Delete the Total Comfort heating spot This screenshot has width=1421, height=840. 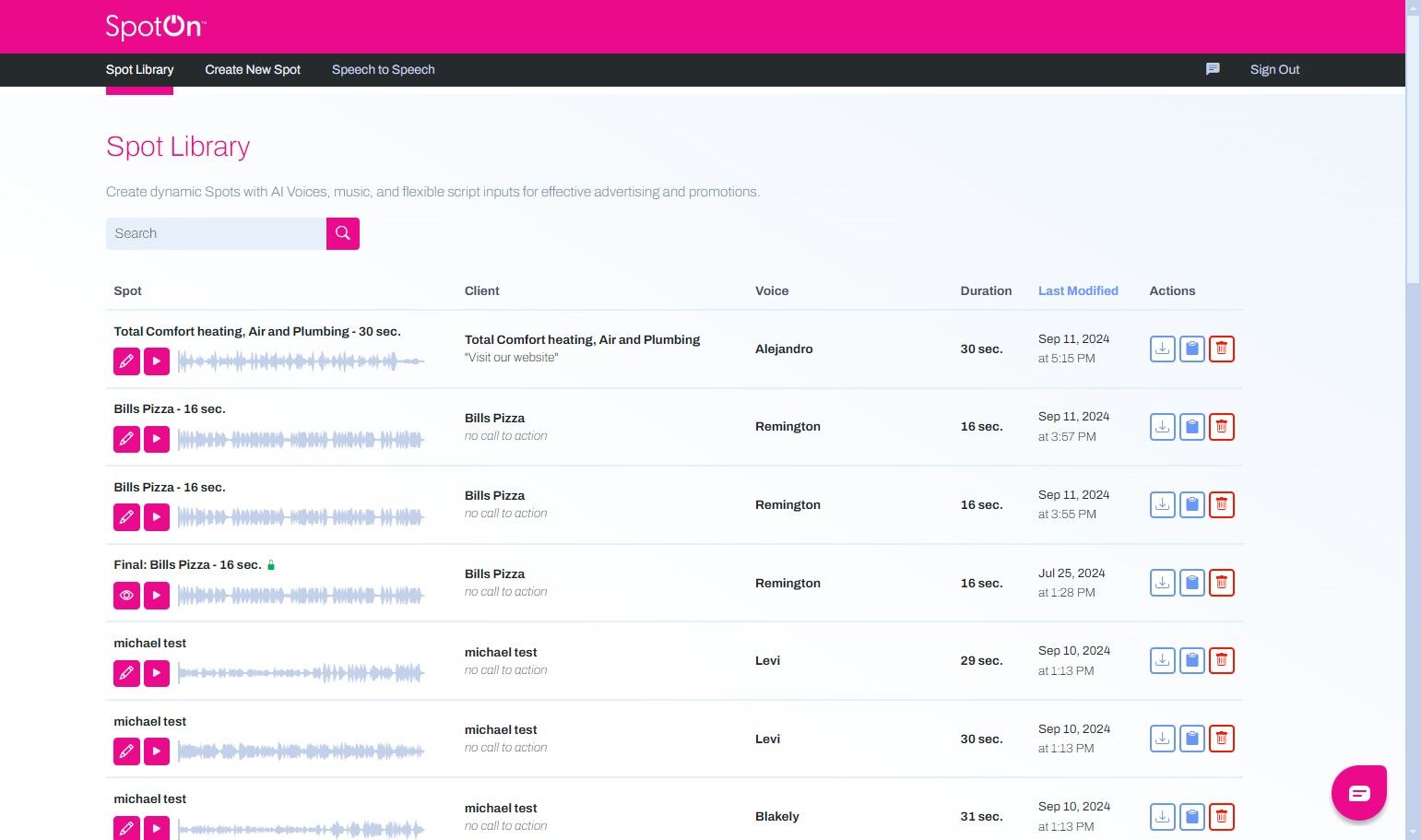point(1221,349)
